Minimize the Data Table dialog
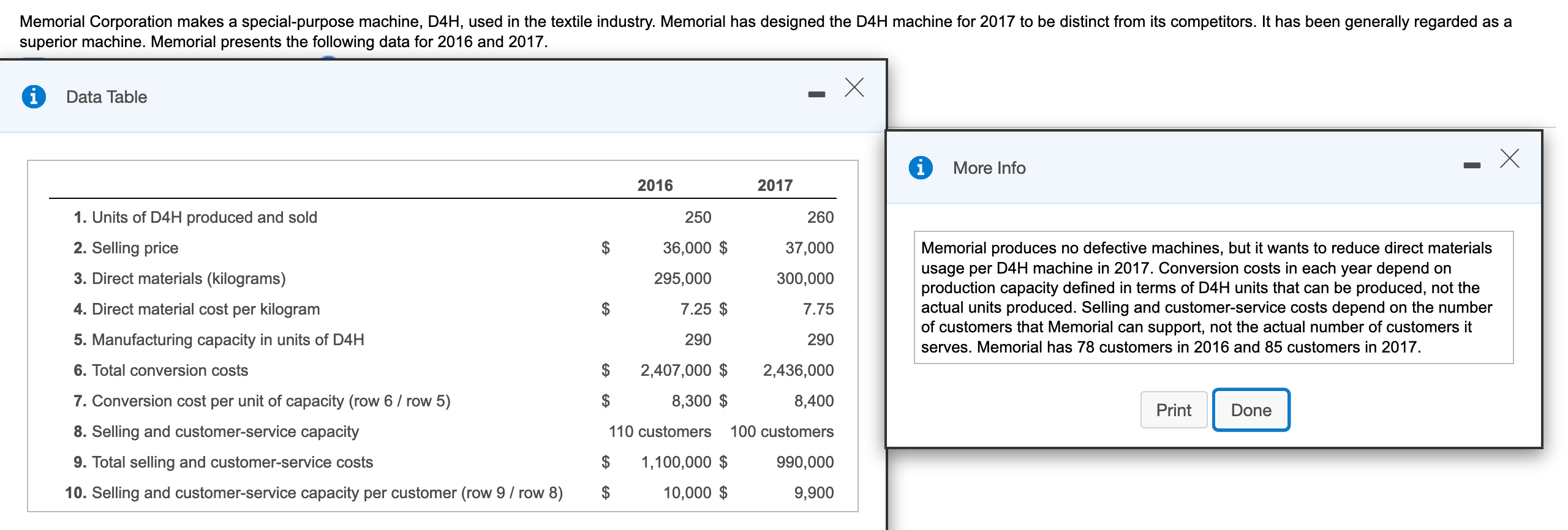The width and height of the screenshot is (1568, 530). pyautogui.click(x=816, y=94)
